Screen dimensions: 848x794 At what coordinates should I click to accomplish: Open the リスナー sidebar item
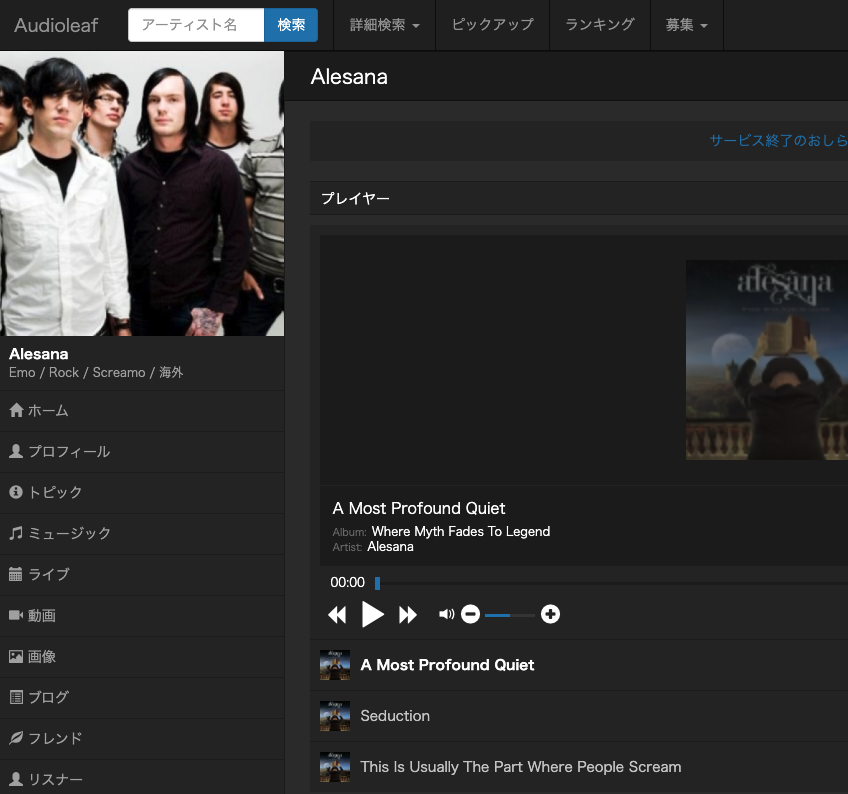coord(142,777)
